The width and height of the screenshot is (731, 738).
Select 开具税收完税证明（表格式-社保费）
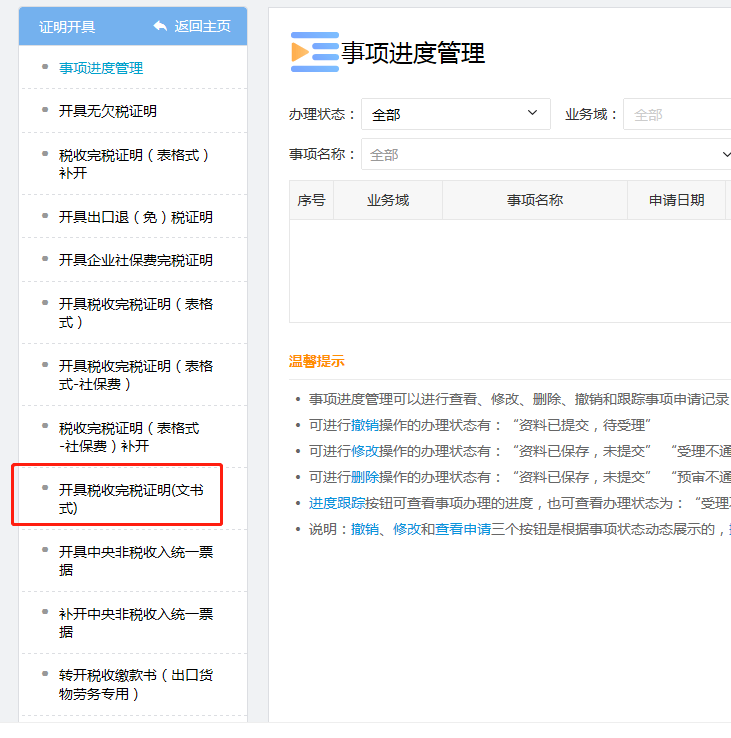pyautogui.click(x=136, y=375)
